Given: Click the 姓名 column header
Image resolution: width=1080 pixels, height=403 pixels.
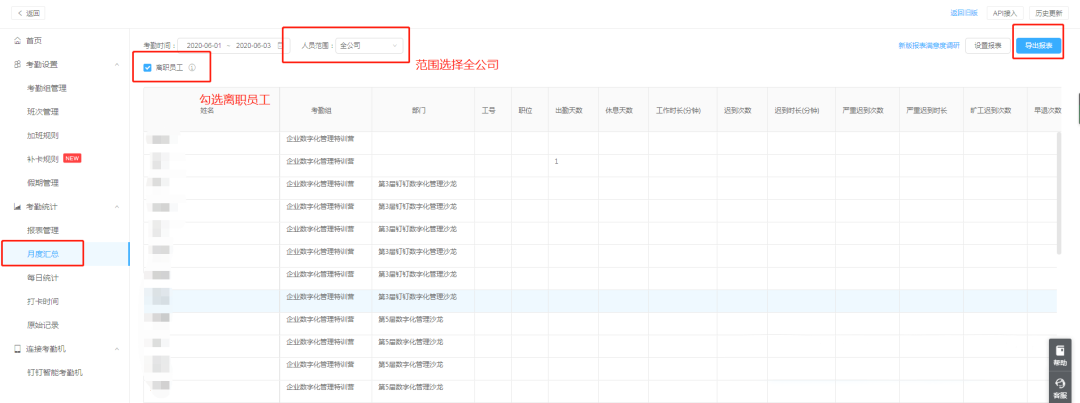Looking at the screenshot, I should [207, 110].
